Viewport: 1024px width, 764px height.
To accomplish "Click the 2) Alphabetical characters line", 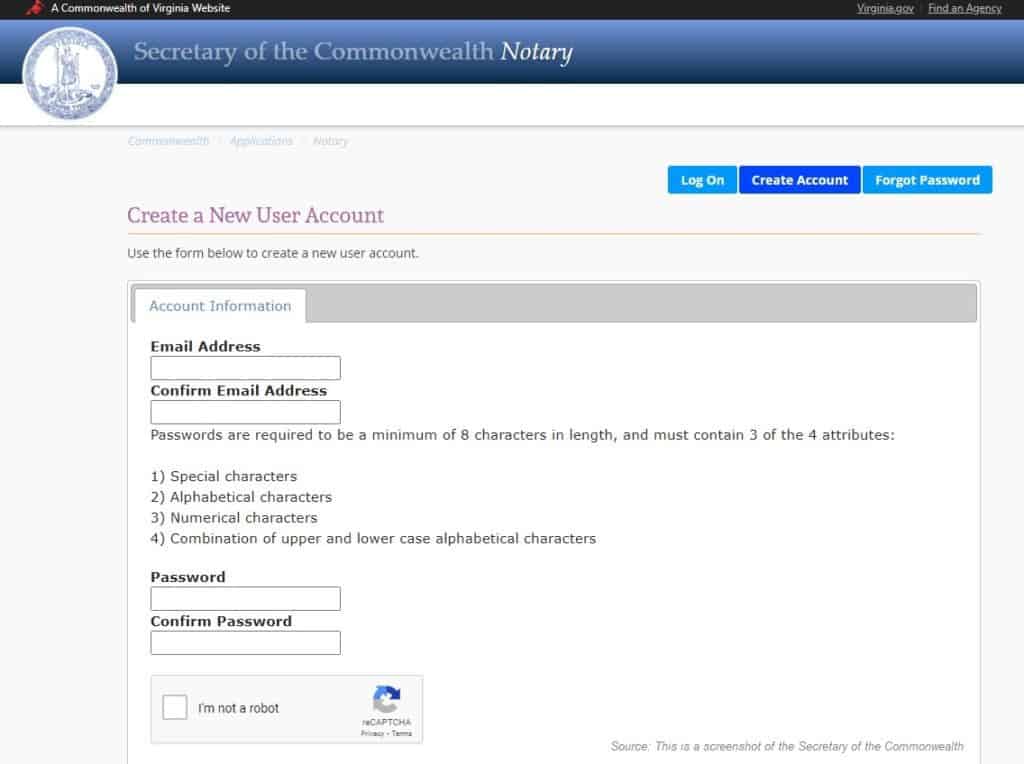I will [x=241, y=497].
